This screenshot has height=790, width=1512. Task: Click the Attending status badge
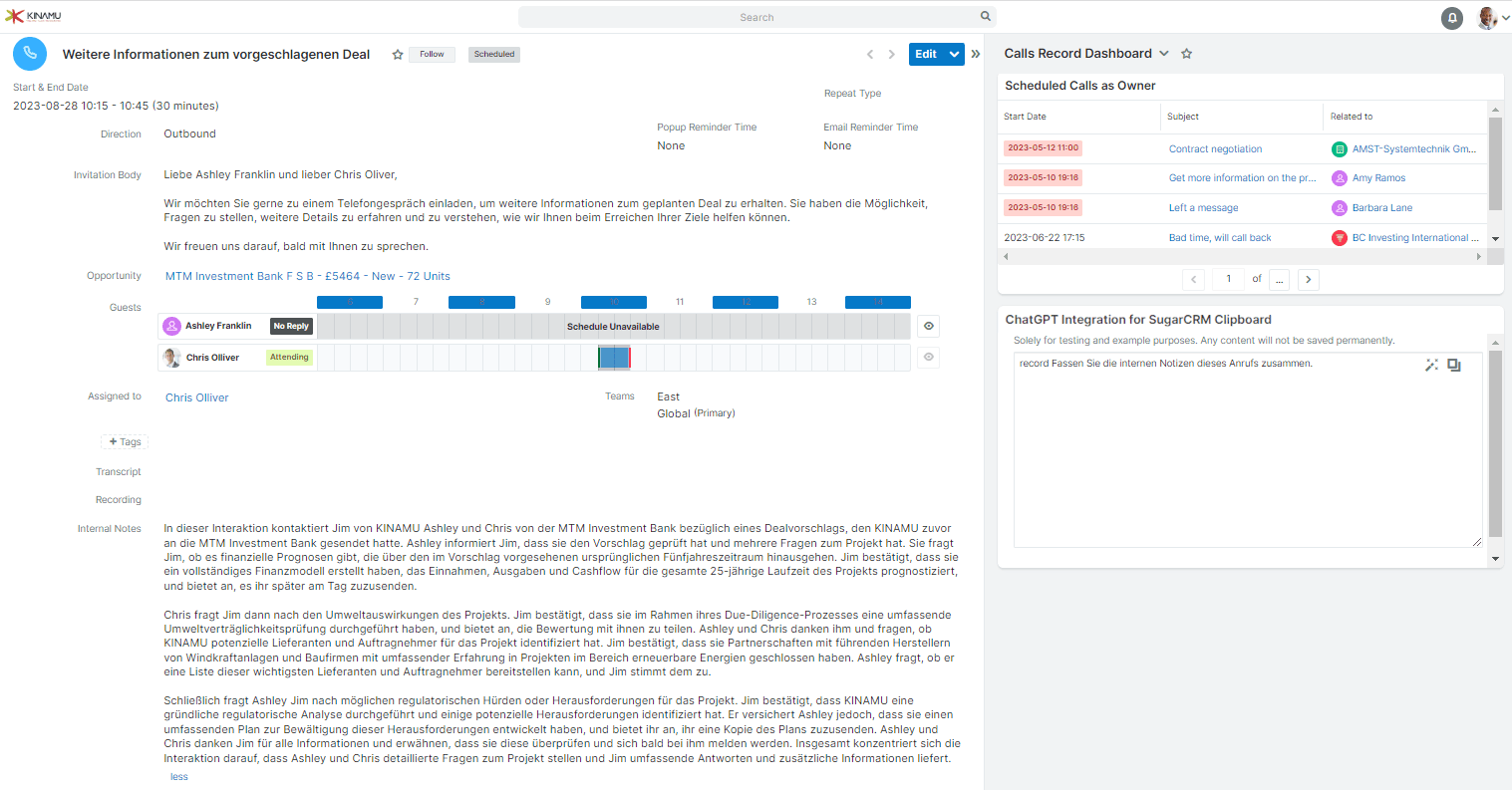click(289, 357)
